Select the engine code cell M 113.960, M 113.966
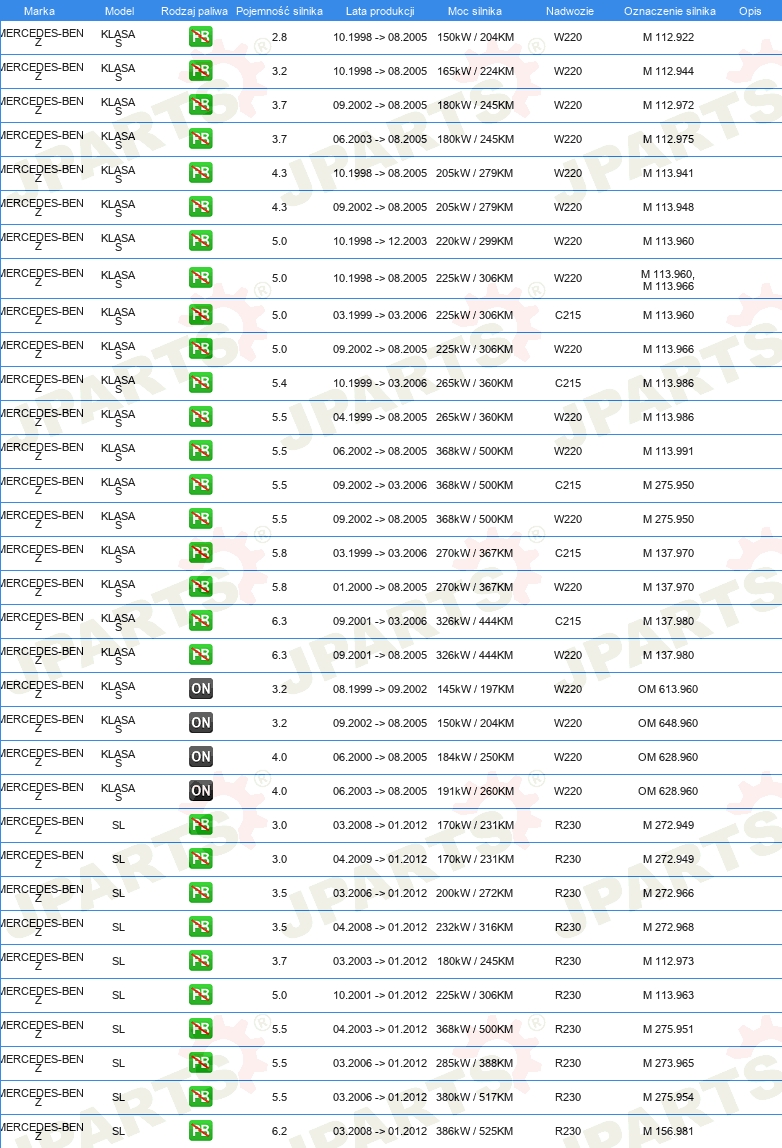The height and width of the screenshot is (1148, 782). [669, 280]
